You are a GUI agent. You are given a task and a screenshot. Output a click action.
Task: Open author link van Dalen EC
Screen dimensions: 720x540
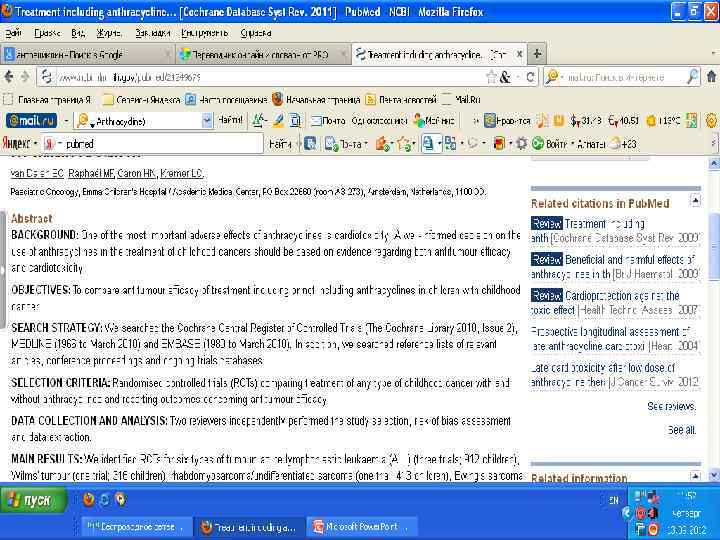pyautogui.click(x=37, y=174)
